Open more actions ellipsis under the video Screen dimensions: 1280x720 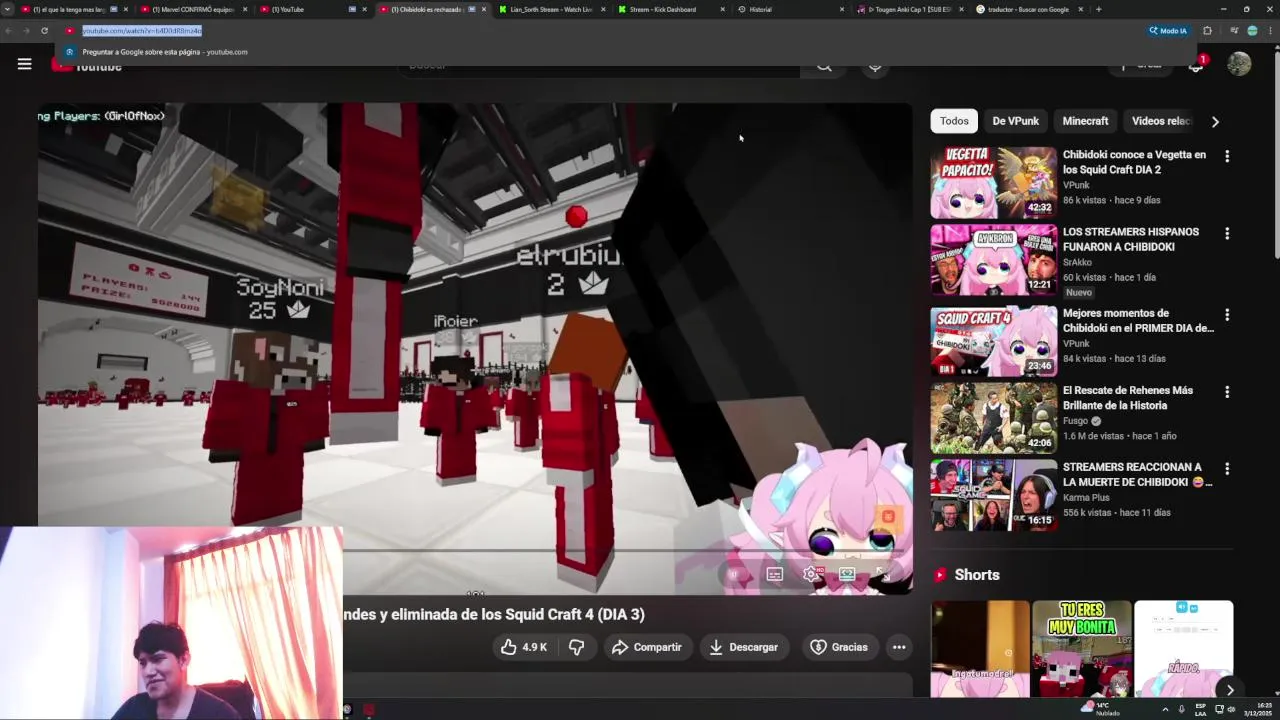(x=899, y=647)
